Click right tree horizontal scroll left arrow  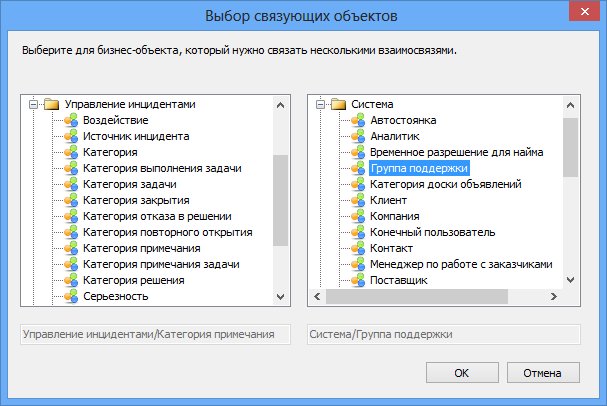pyautogui.click(x=317, y=296)
